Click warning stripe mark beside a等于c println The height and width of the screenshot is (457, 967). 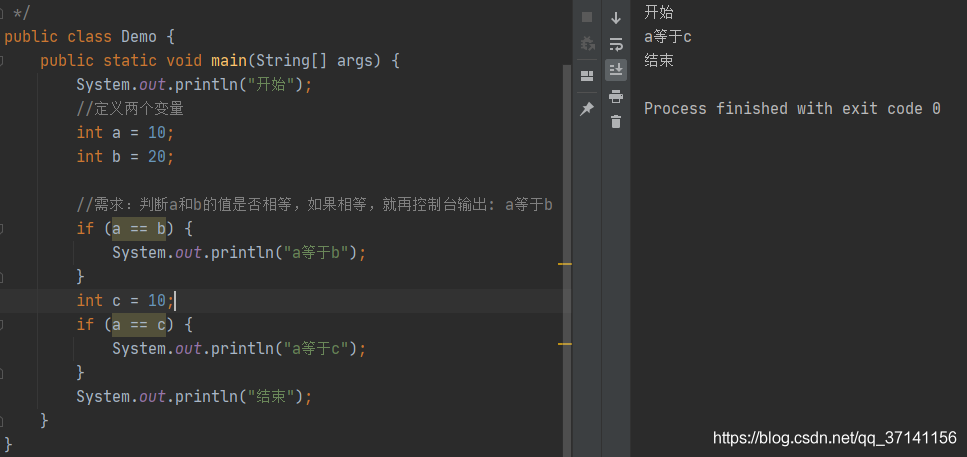[565, 344]
